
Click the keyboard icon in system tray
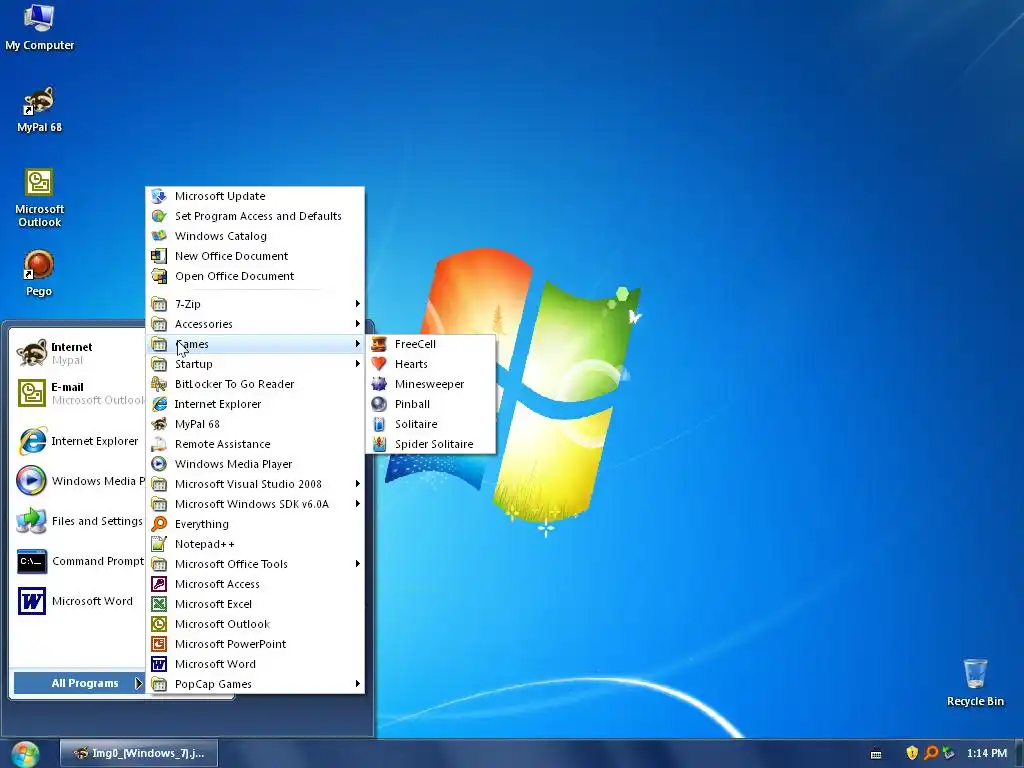tap(876, 754)
